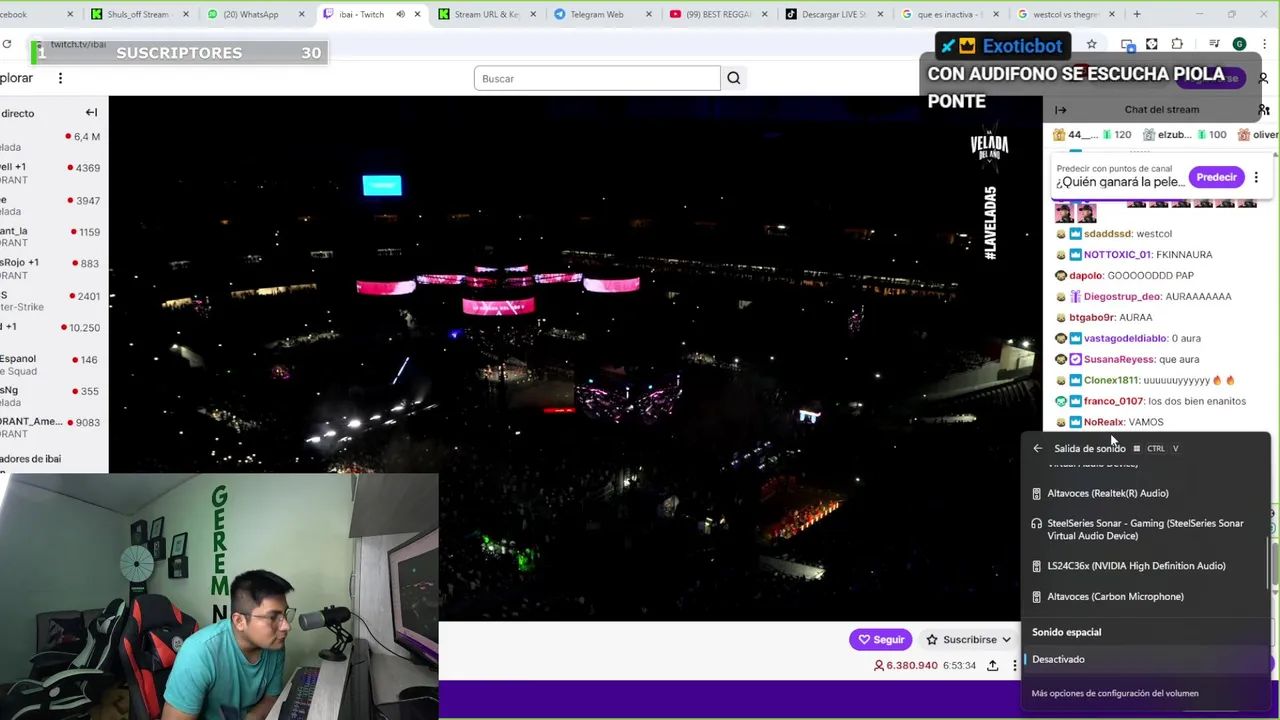The height and width of the screenshot is (720, 1280).
Task: Expand the Suscribirse dropdown arrow
Action: (1006, 640)
